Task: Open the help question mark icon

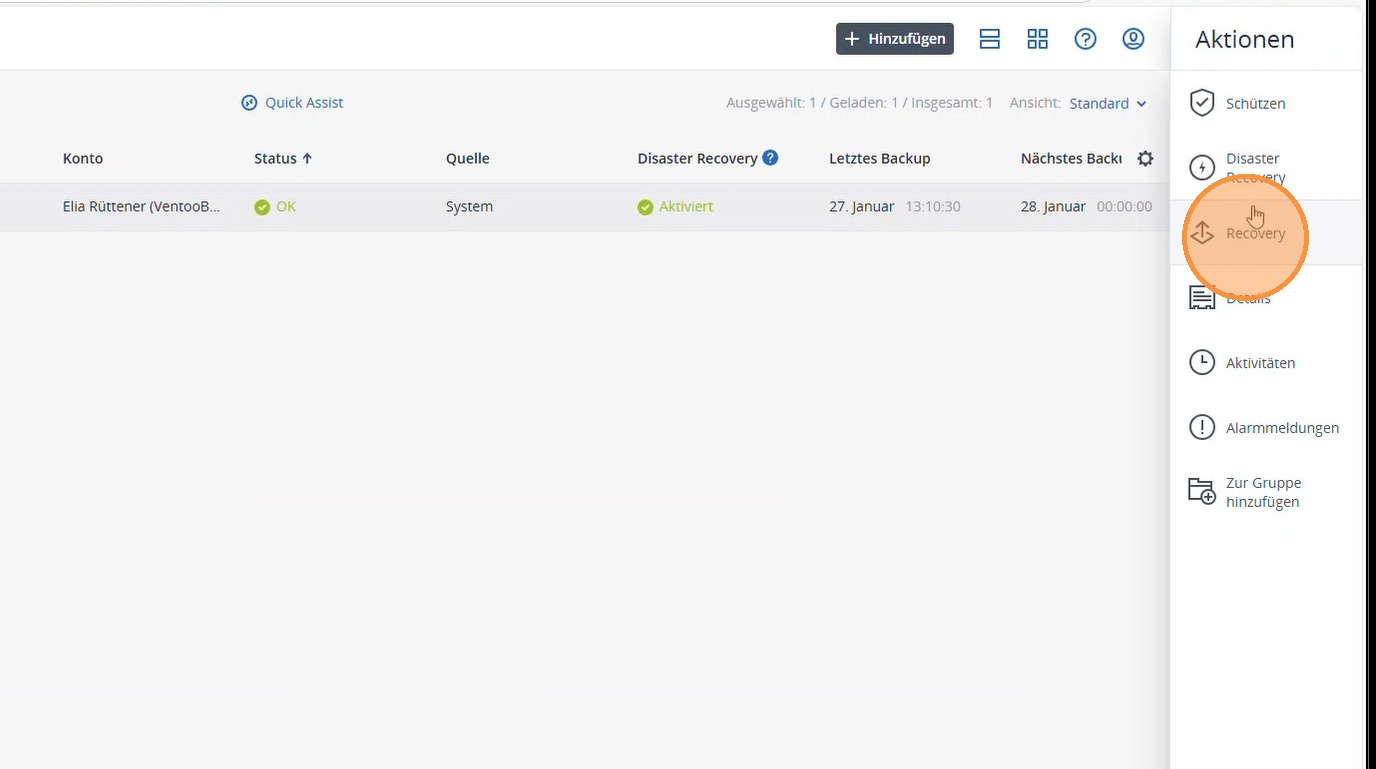Action: coord(1085,39)
